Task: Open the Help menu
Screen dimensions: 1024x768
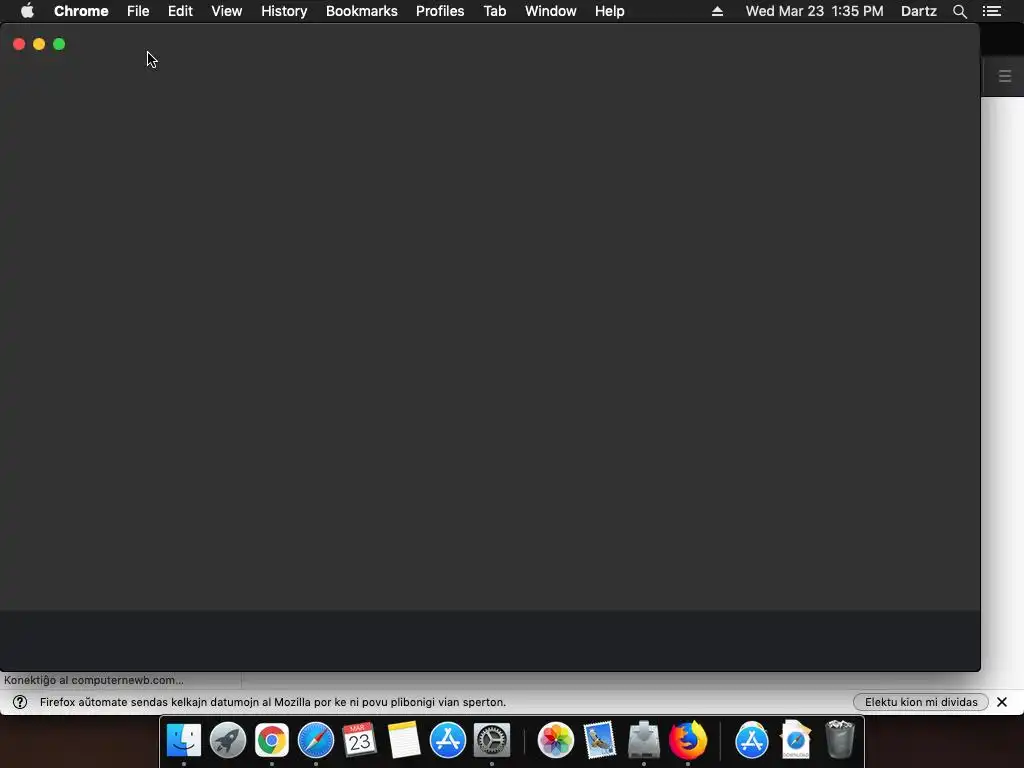Action: click(609, 11)
